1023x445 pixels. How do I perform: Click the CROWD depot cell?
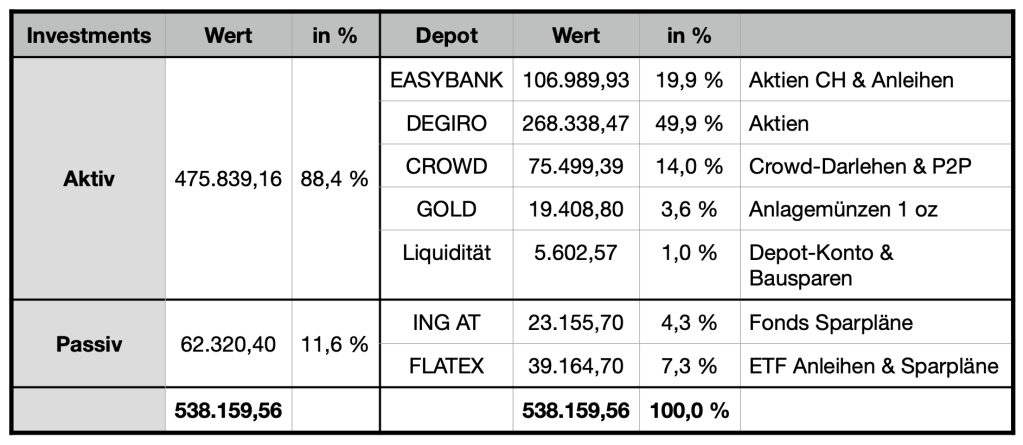[x=446, y=166]
